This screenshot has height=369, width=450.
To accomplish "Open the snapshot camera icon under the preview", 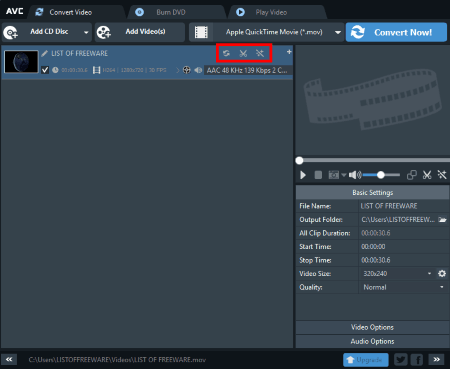I will [334, 175].
